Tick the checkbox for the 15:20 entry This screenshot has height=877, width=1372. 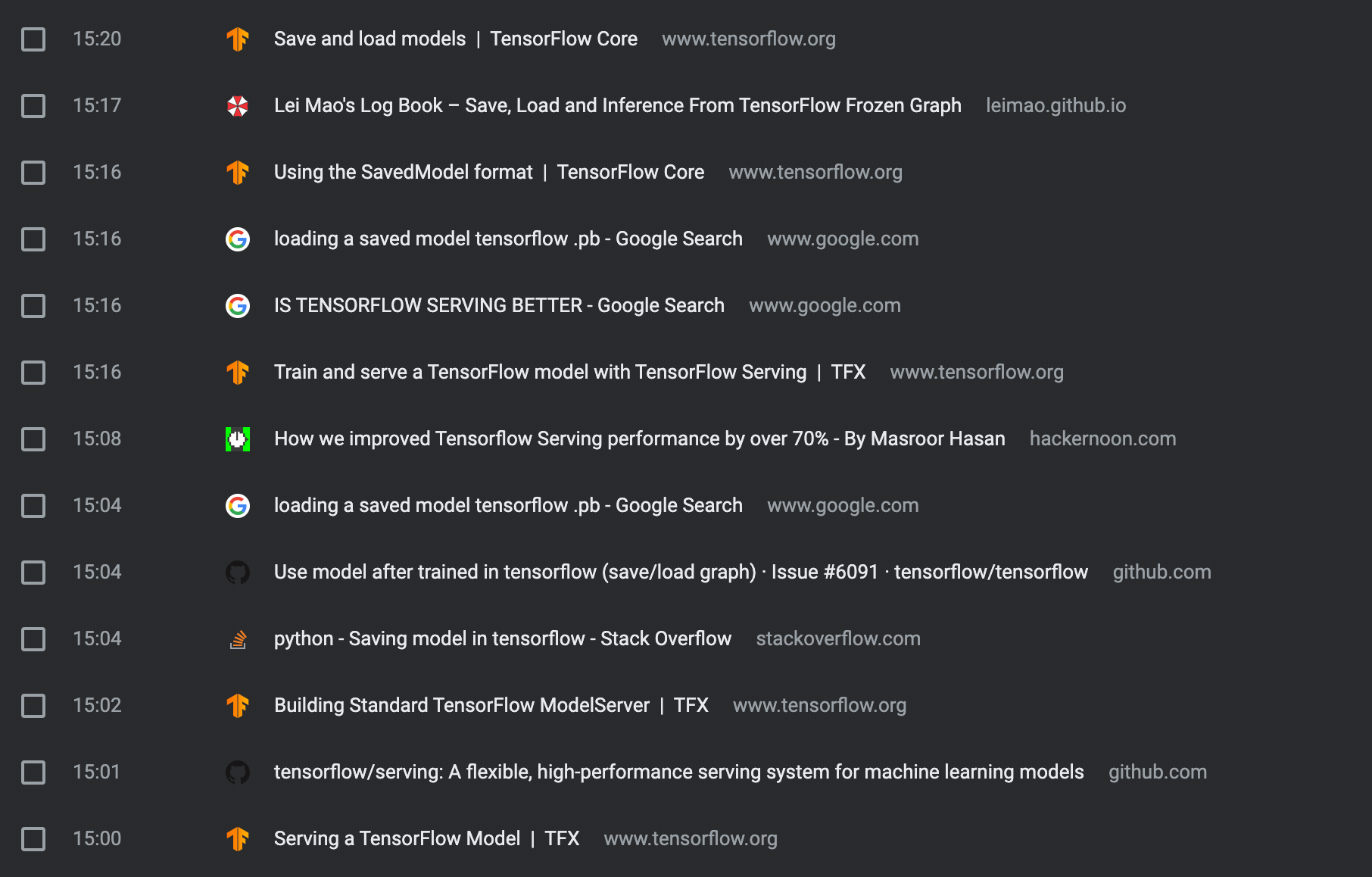click(x=33, y=39)
